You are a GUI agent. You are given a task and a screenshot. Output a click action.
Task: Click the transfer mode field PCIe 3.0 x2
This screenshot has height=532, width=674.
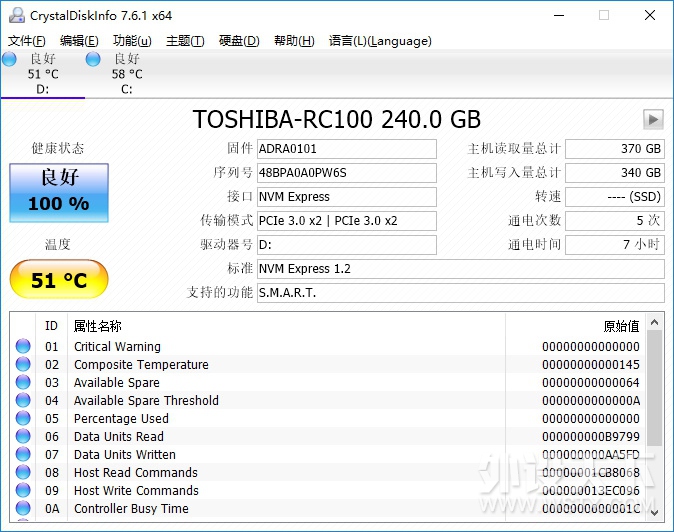346,221
